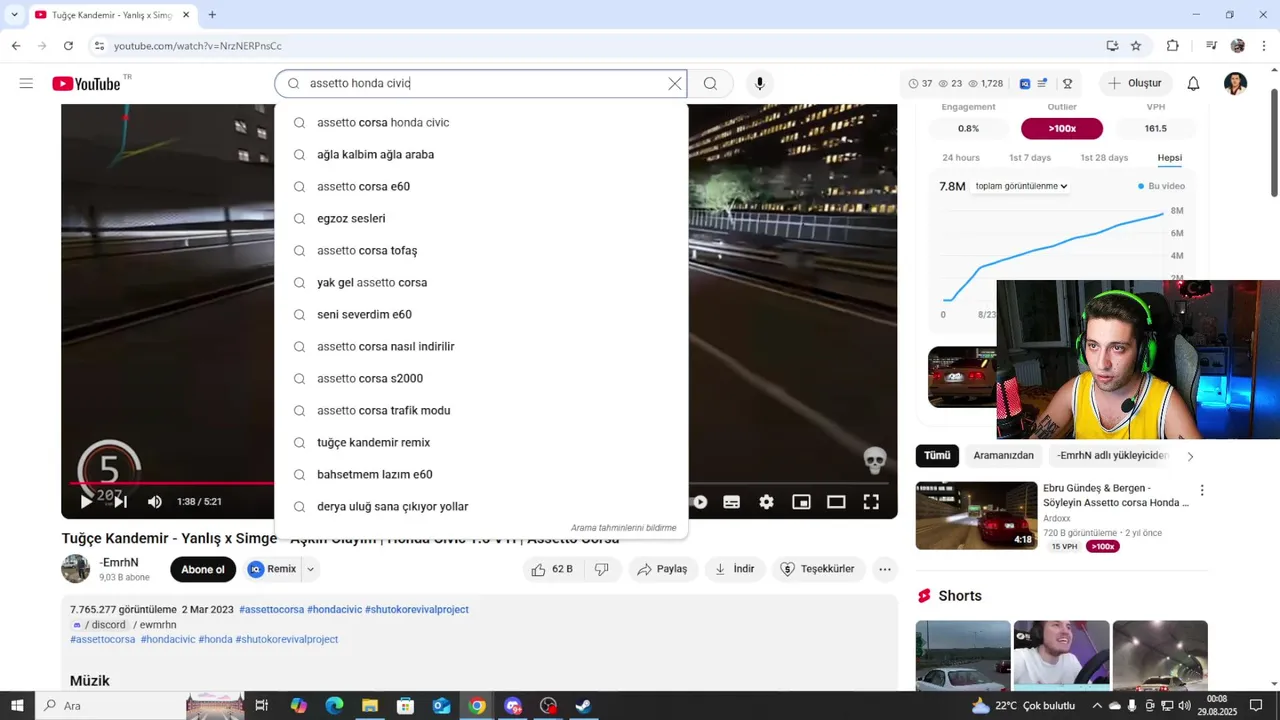The width and height of the screenshot is (1280, 720).
Task: Open a new Chrome tab
Action: pyautogui.click(x=212, y=15)
